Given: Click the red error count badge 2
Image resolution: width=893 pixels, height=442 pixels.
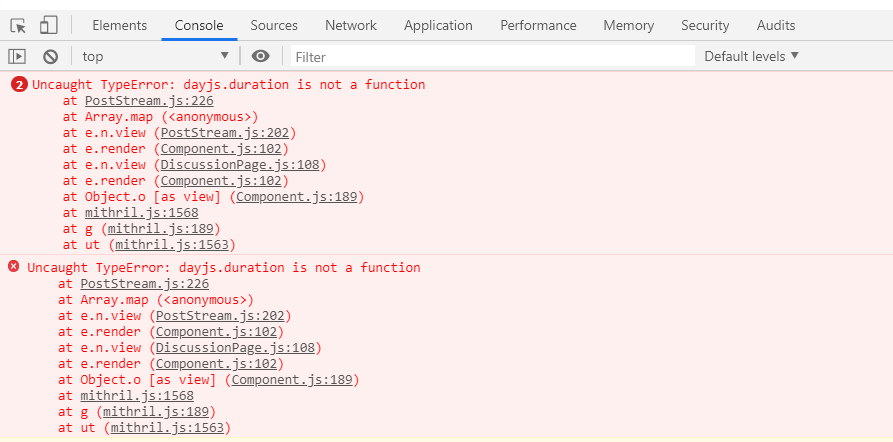Looking at the screenshot, I should click(19, 85).
